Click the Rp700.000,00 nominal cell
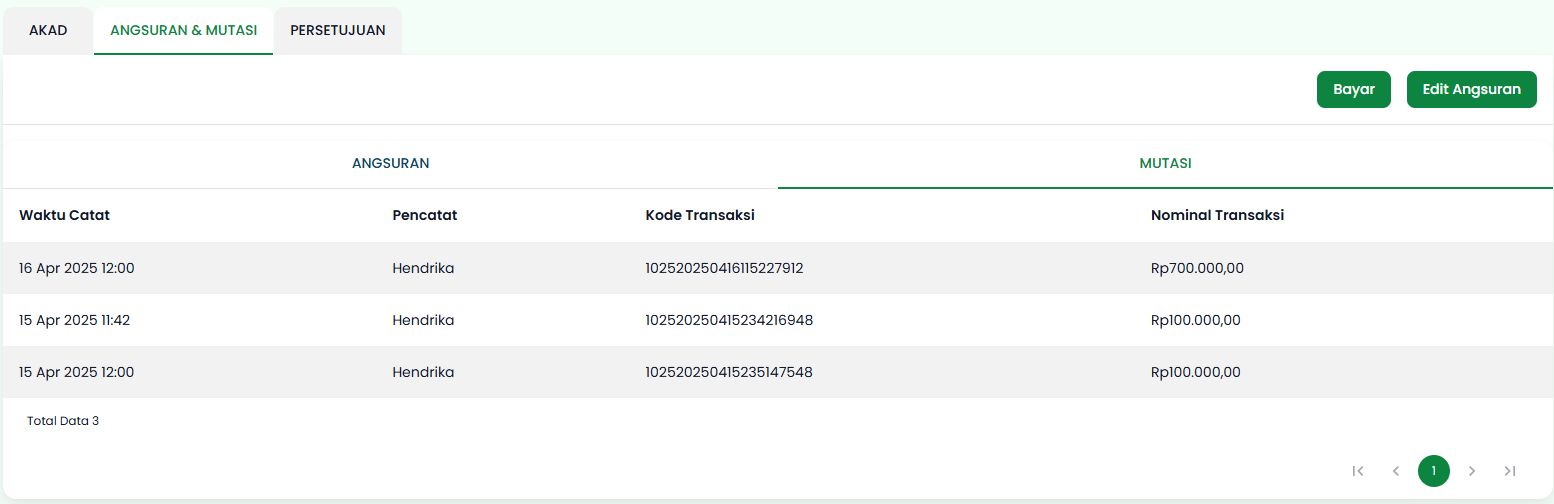This screenshot has height=504, width=1554. coord(1197,268)
